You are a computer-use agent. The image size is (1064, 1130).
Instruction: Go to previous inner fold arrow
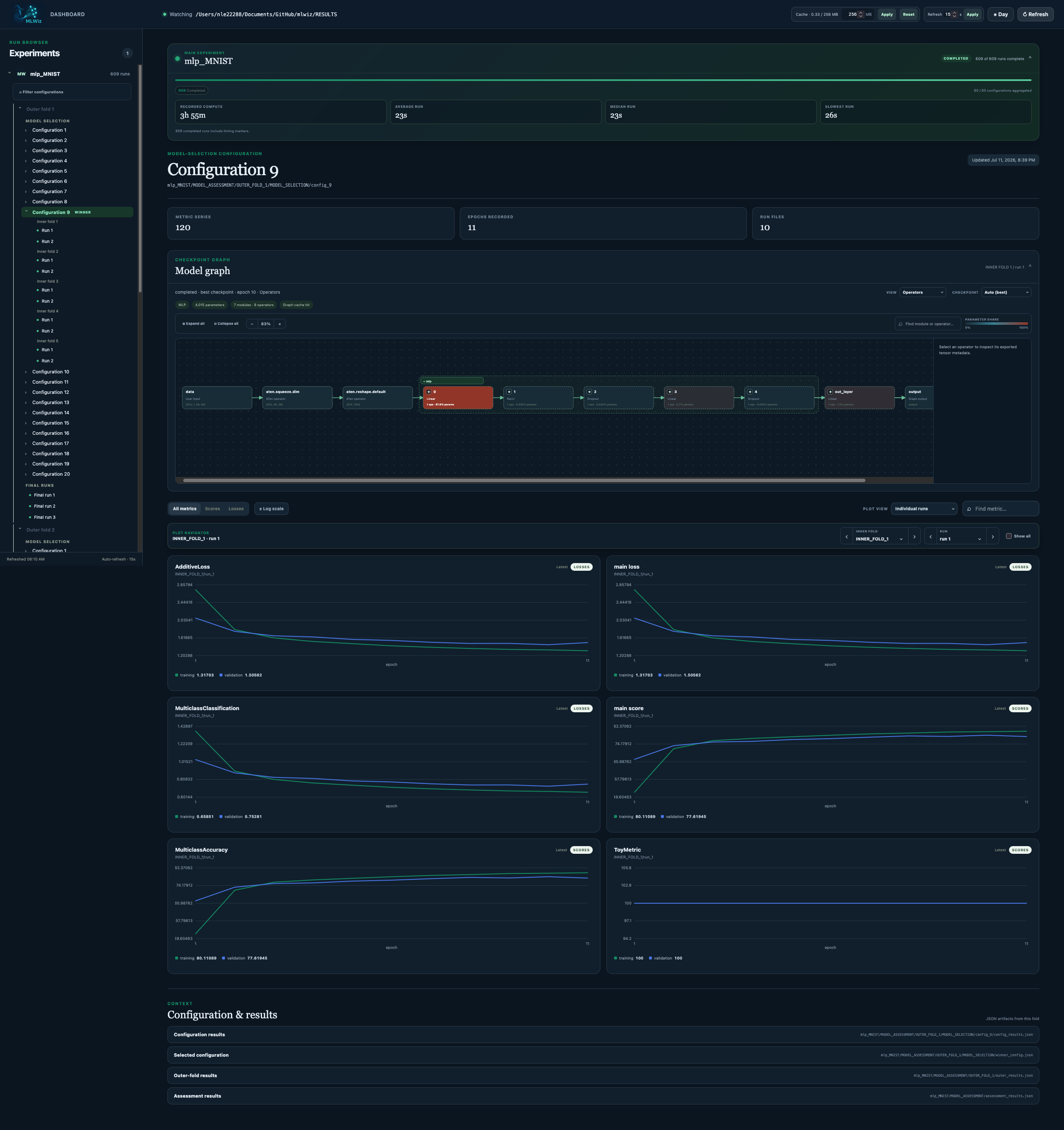point(846,536)
